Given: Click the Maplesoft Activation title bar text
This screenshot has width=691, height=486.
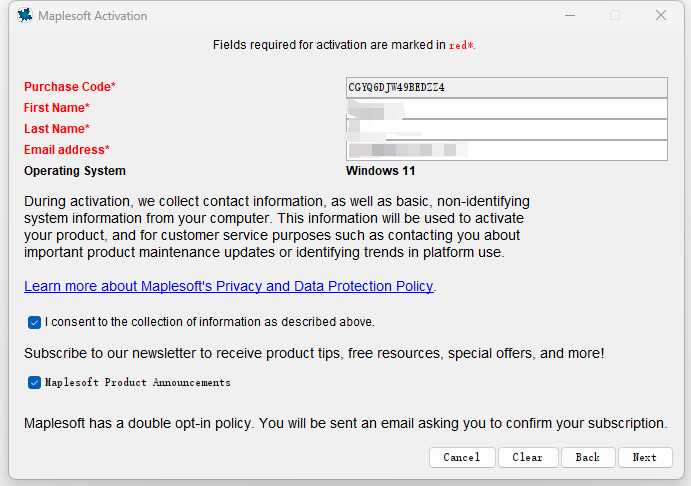Looking at the screenshot, I should pos(92,15).
